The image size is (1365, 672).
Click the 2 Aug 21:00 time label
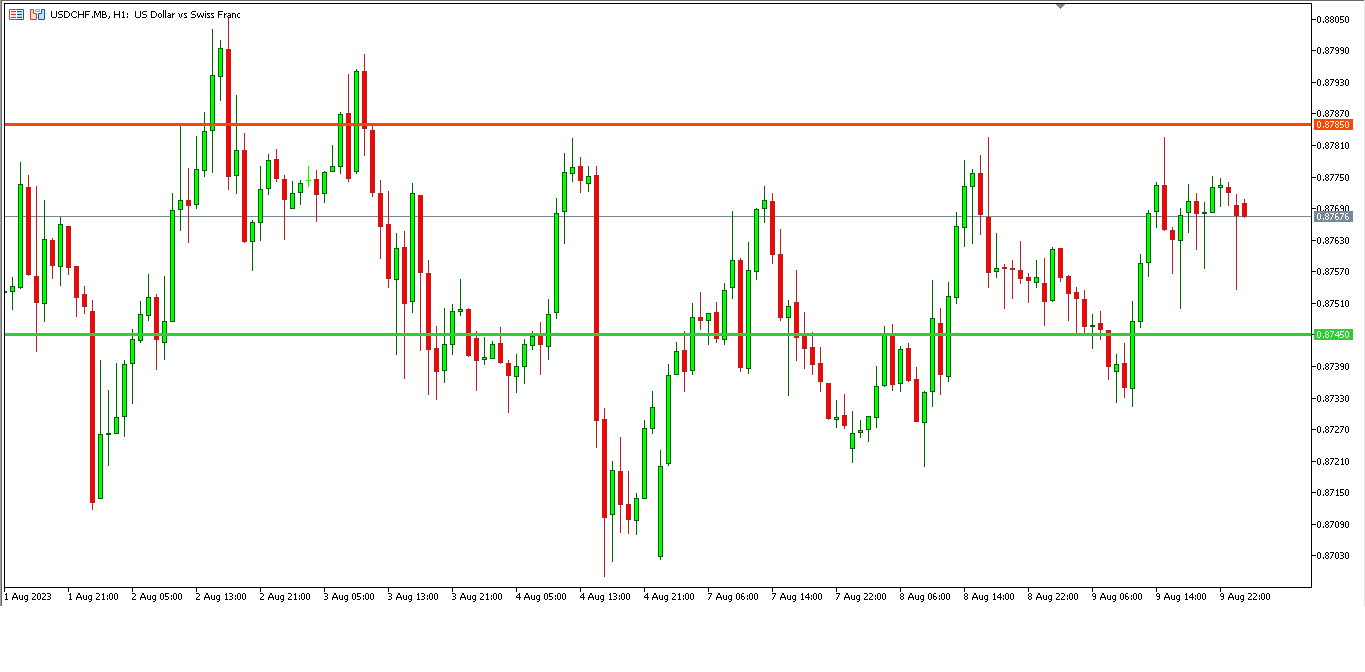coord(285,597)
